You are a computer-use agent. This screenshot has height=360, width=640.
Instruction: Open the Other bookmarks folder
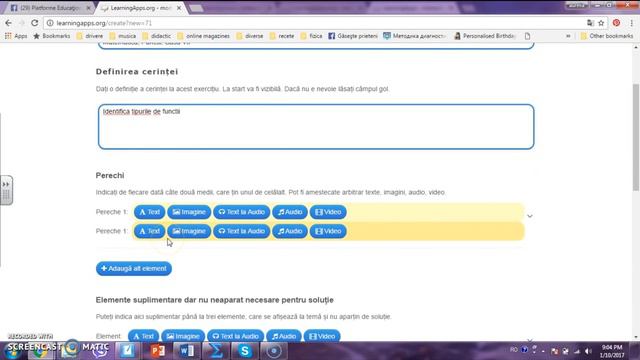(x=607, y=36)
